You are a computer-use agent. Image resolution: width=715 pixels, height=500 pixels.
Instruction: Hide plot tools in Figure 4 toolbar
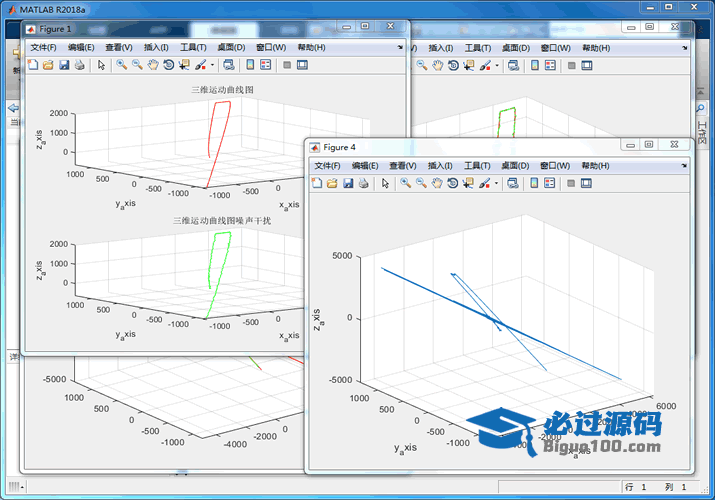(570, 183)
